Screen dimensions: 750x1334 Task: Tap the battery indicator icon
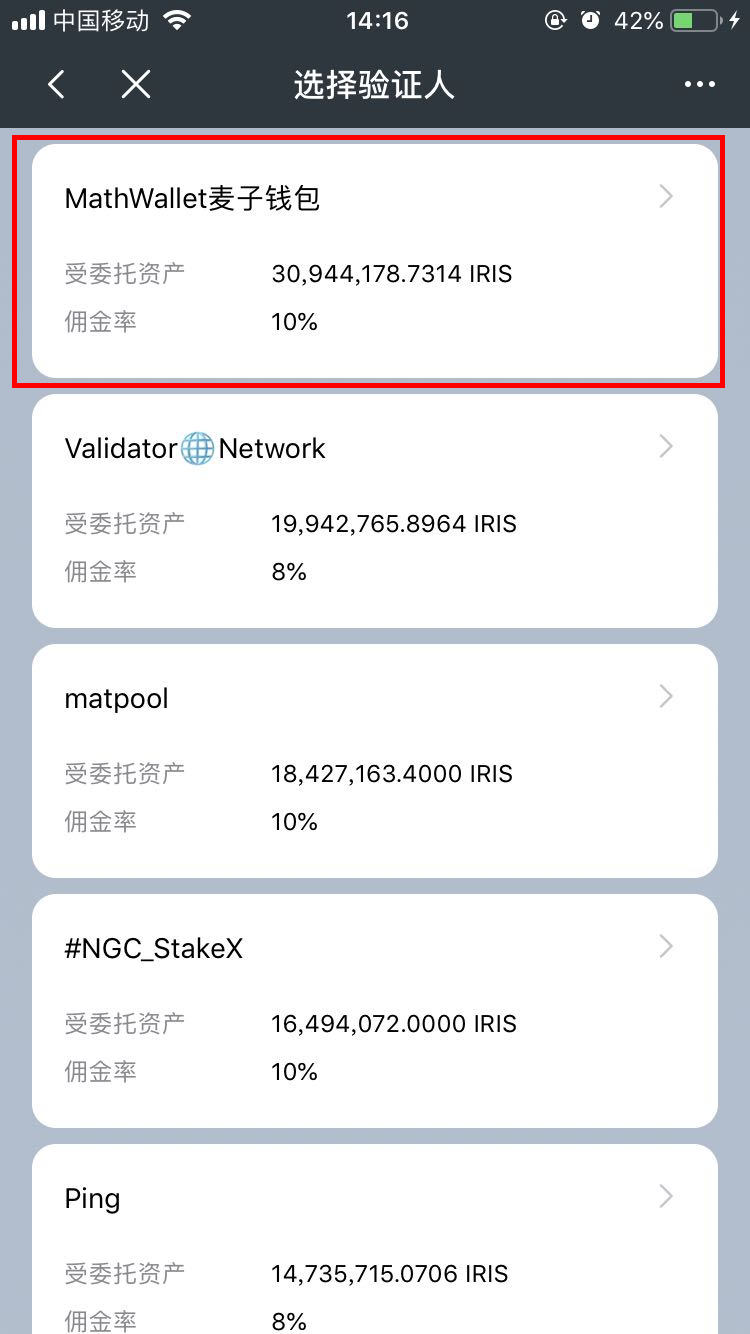696,20
